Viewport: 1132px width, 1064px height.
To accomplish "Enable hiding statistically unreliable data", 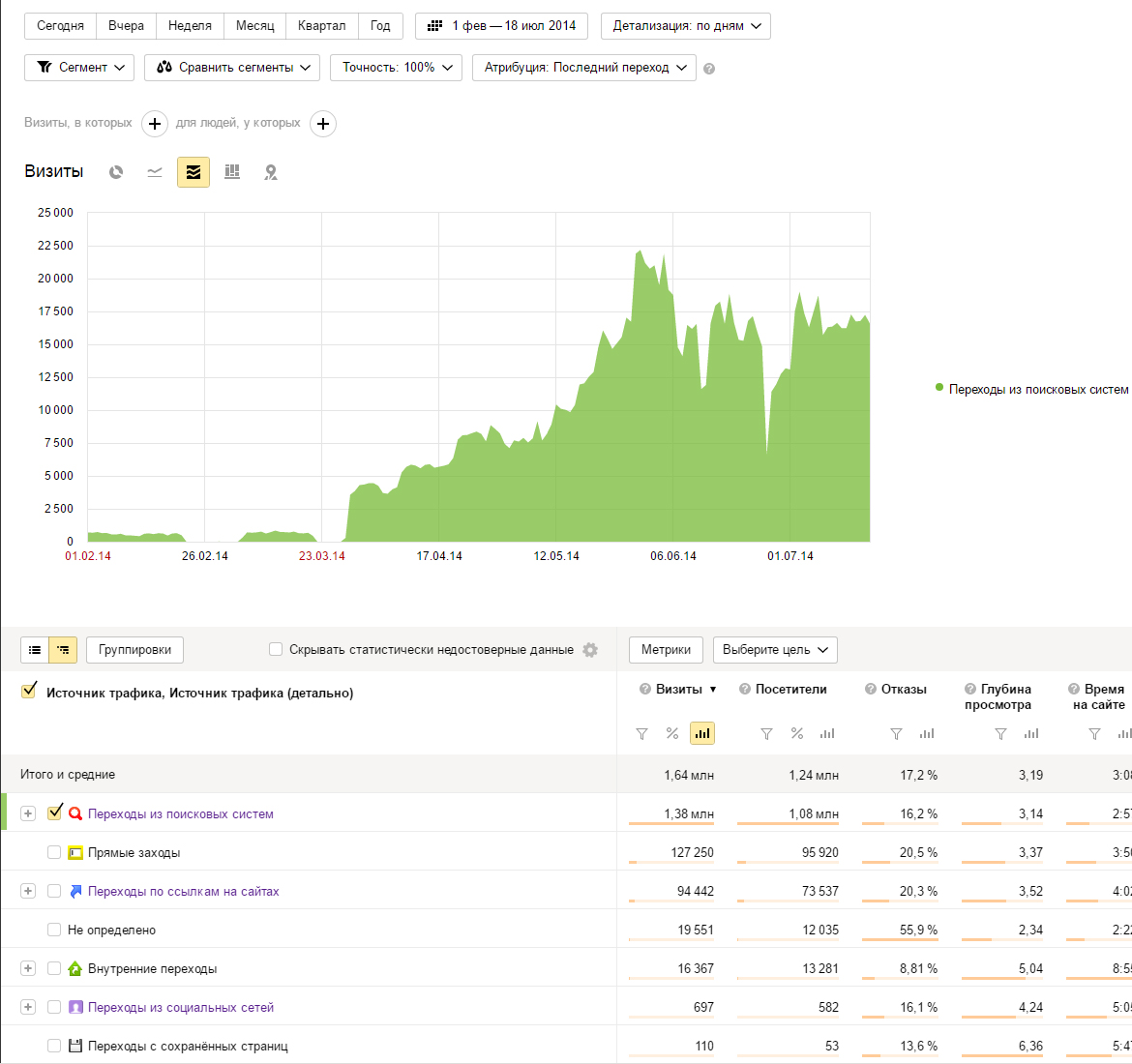I will pos(276,650).
